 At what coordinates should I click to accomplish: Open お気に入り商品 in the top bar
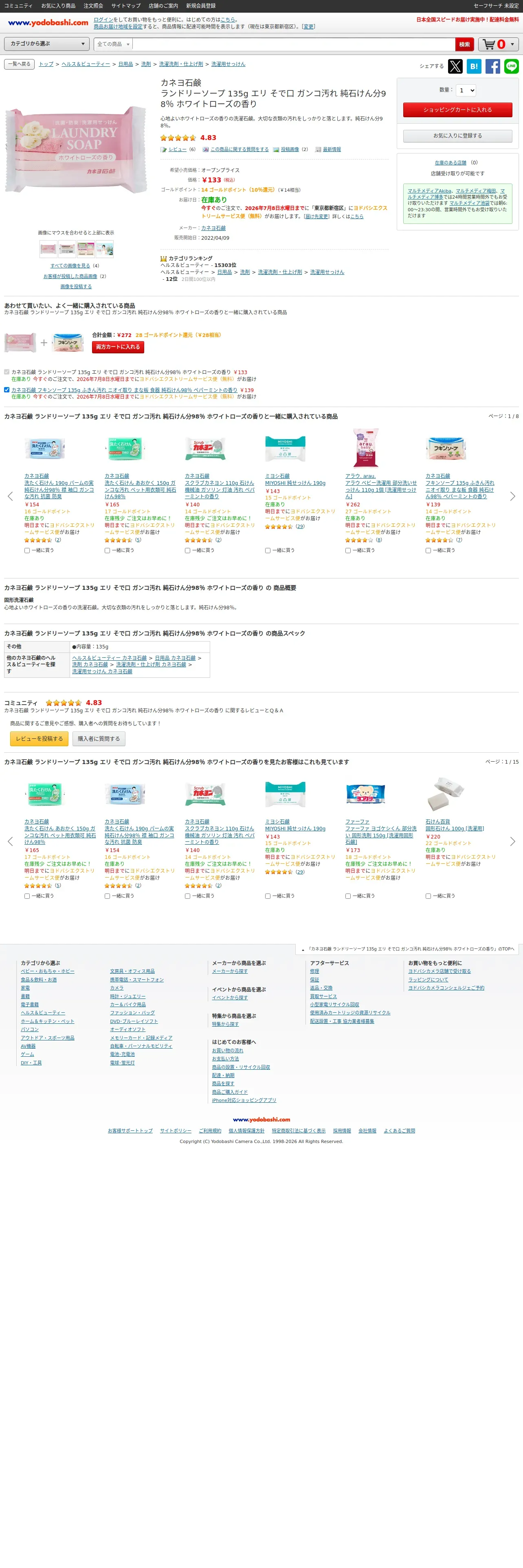click(58, 5)
